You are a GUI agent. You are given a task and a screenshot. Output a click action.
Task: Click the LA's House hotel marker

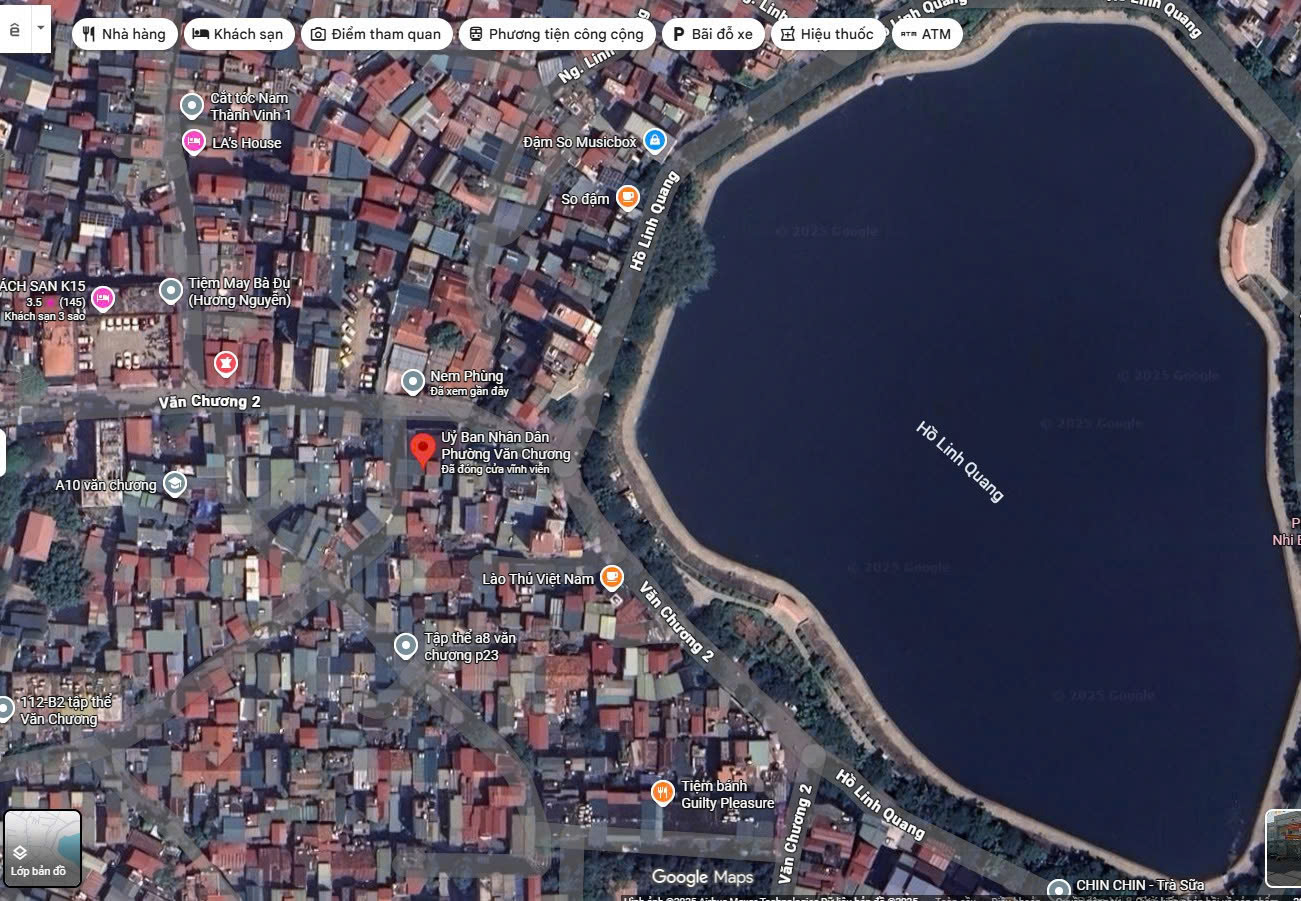pos(193,143)
